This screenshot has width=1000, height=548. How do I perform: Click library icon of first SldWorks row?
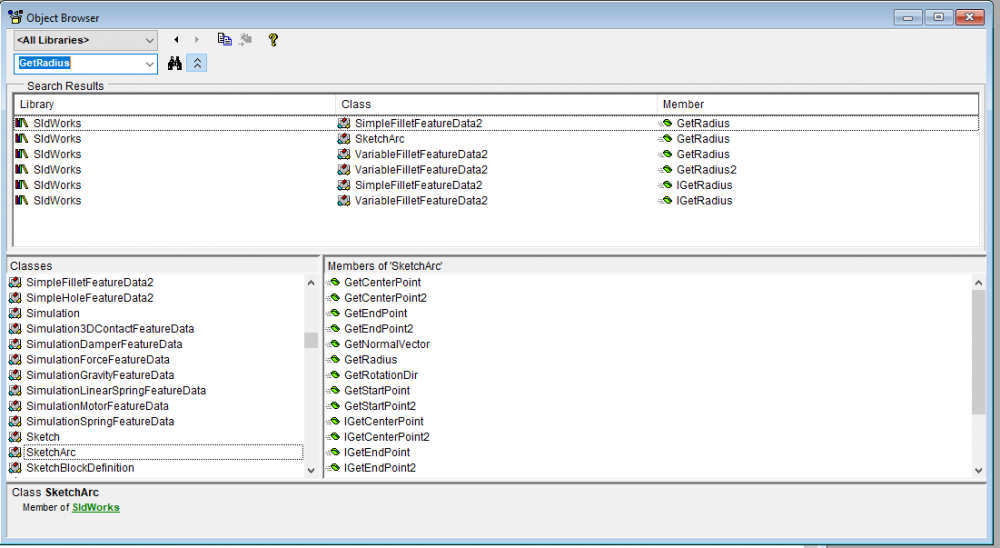[22, 123]
